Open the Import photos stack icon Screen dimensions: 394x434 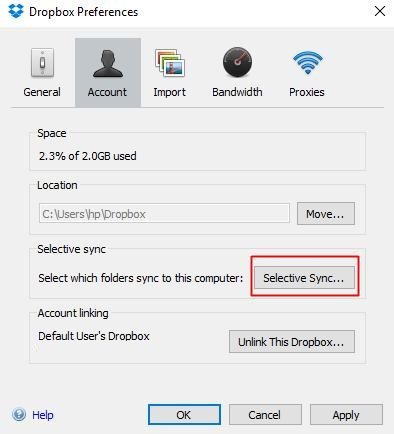pos(170,63)
